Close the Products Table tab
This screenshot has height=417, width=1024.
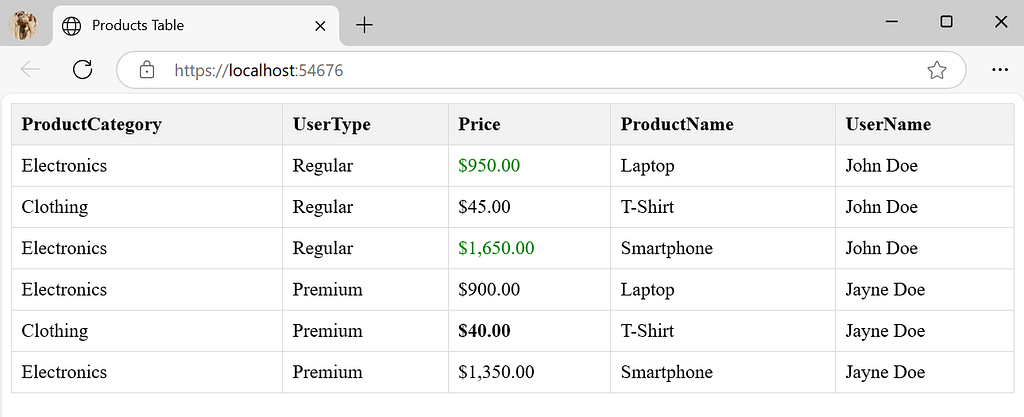[x=320, y=26]
